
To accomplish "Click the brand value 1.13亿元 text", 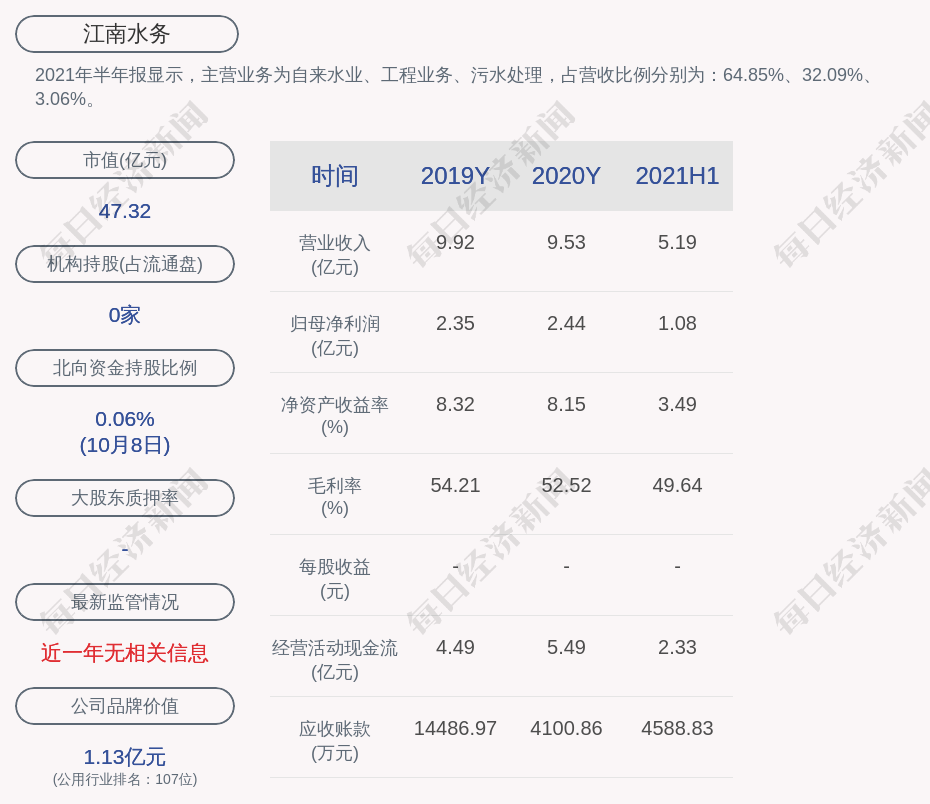I will click(125, 757).
